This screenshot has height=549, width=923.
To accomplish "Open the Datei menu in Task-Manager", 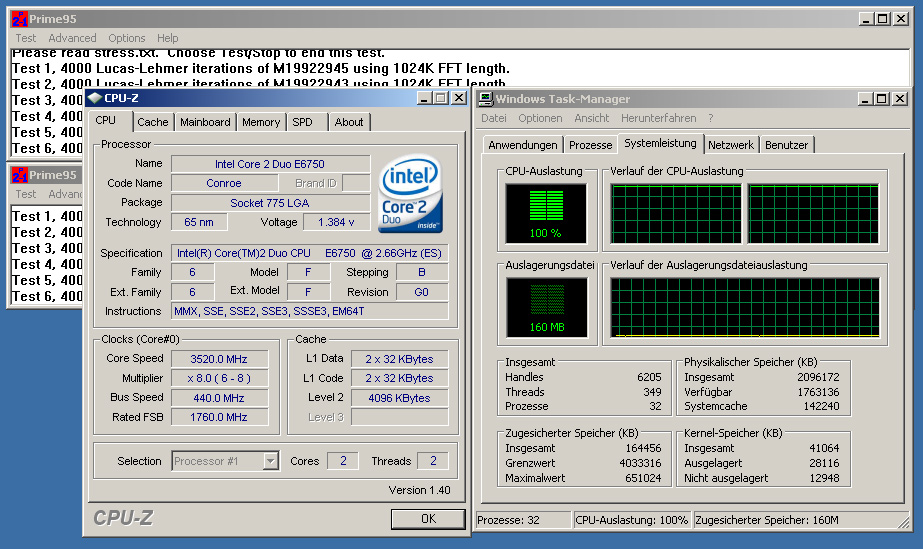I will [x=493, y=118].
